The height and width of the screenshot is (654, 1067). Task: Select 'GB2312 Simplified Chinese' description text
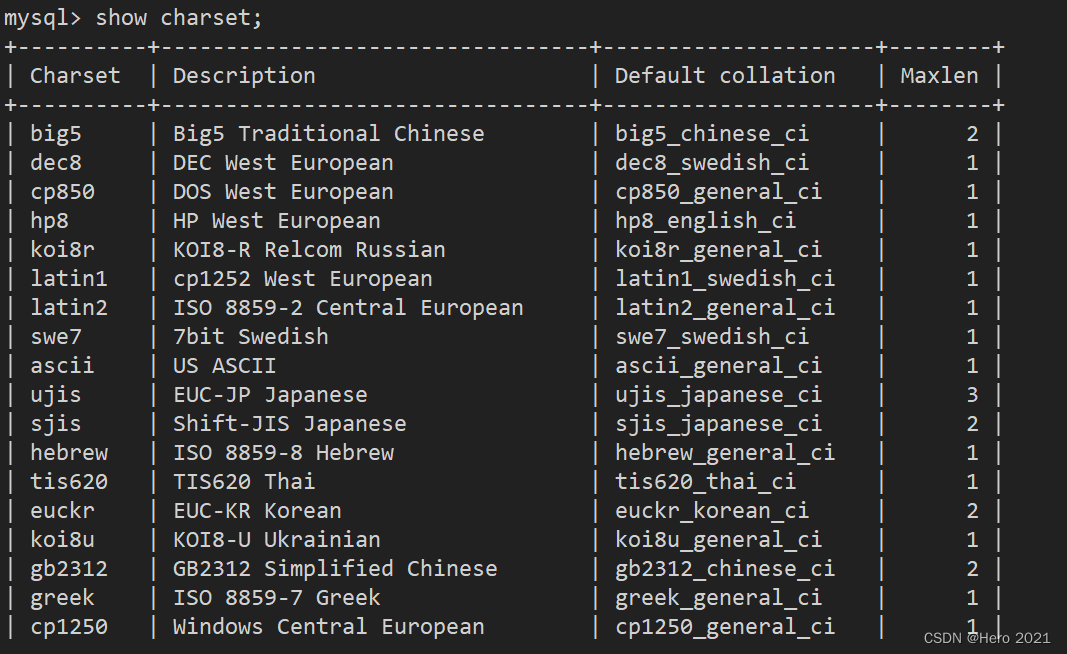(x=335, y=569)
